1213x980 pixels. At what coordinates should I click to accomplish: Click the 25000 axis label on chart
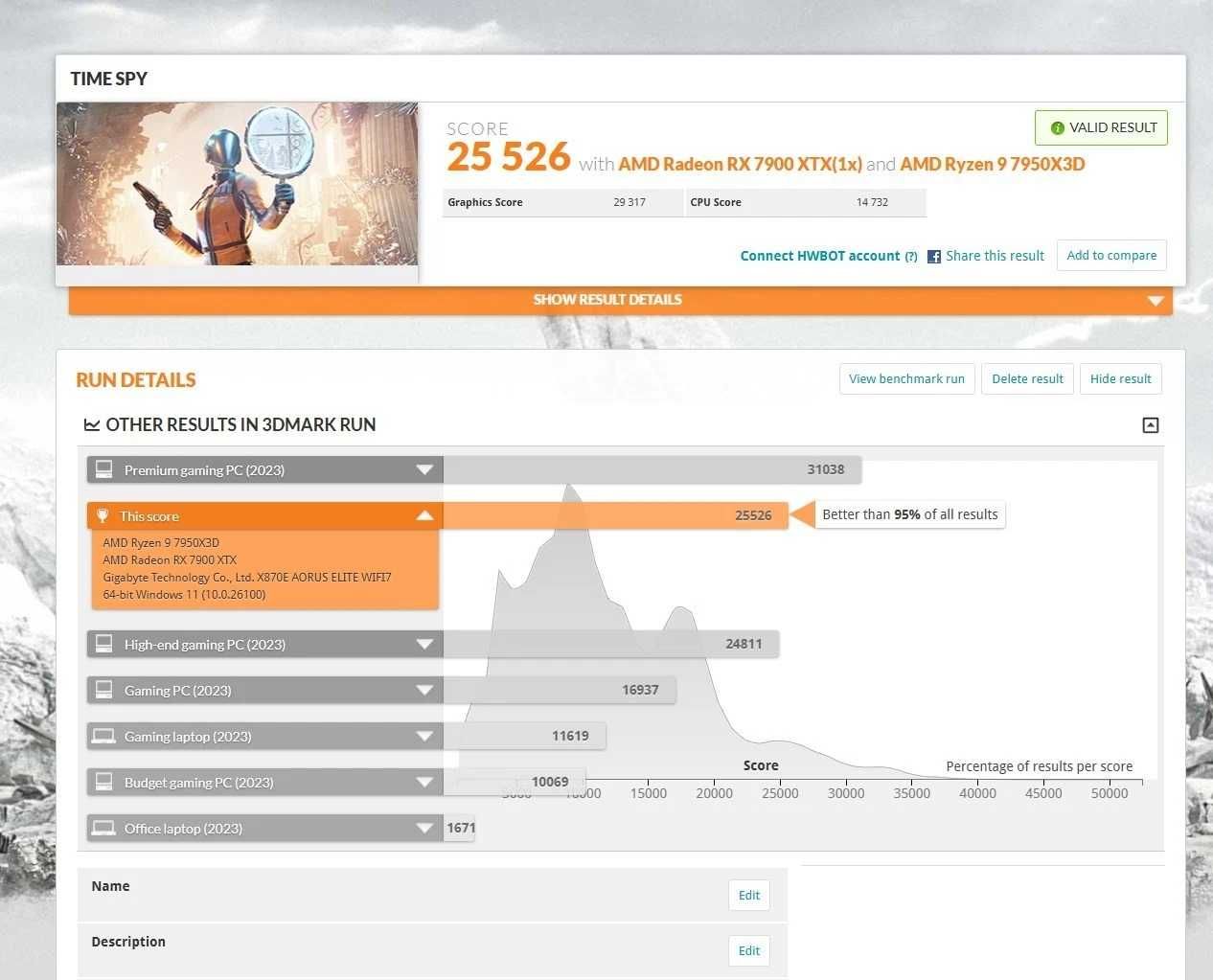pyautogui.click(x=781, y=793)
